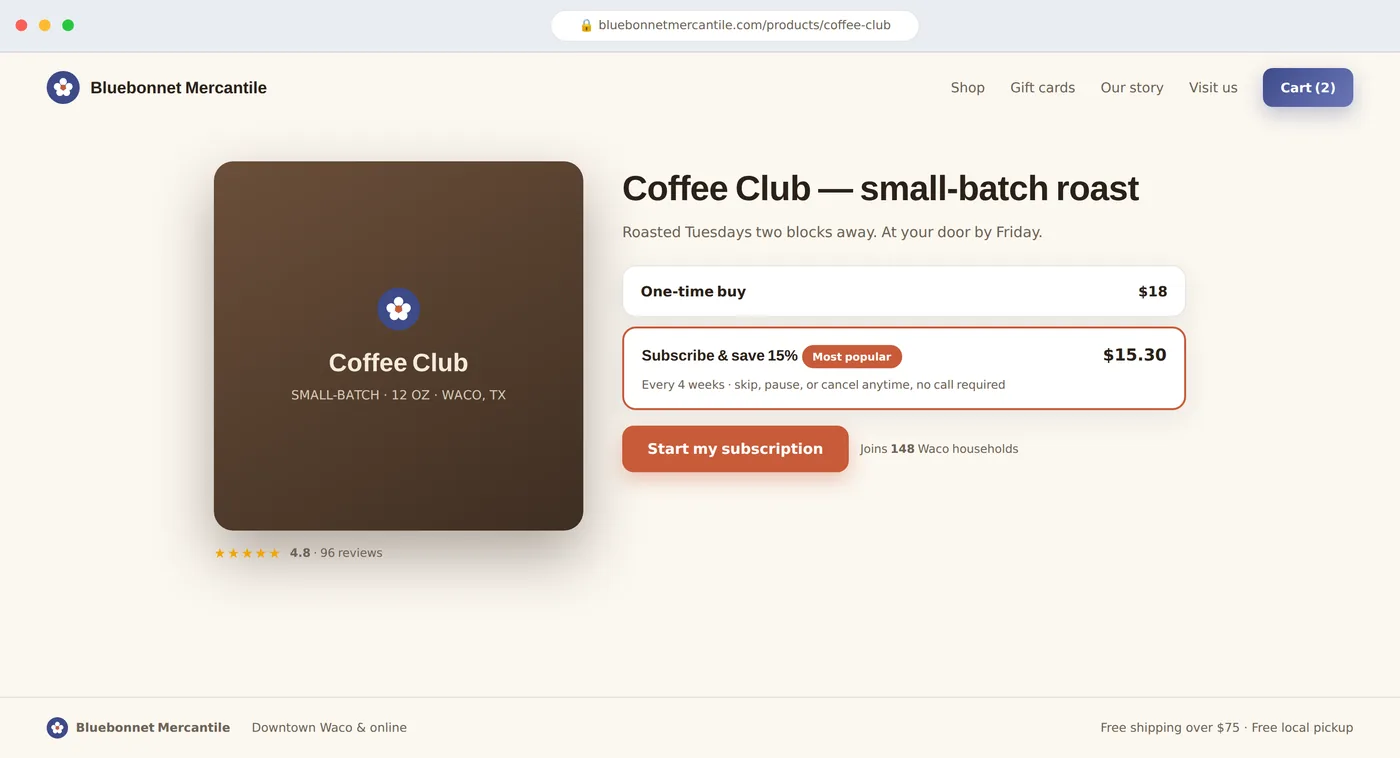Click the Coffee Club product image
This screenshot has width=1400, height=758.
(398, 346)
